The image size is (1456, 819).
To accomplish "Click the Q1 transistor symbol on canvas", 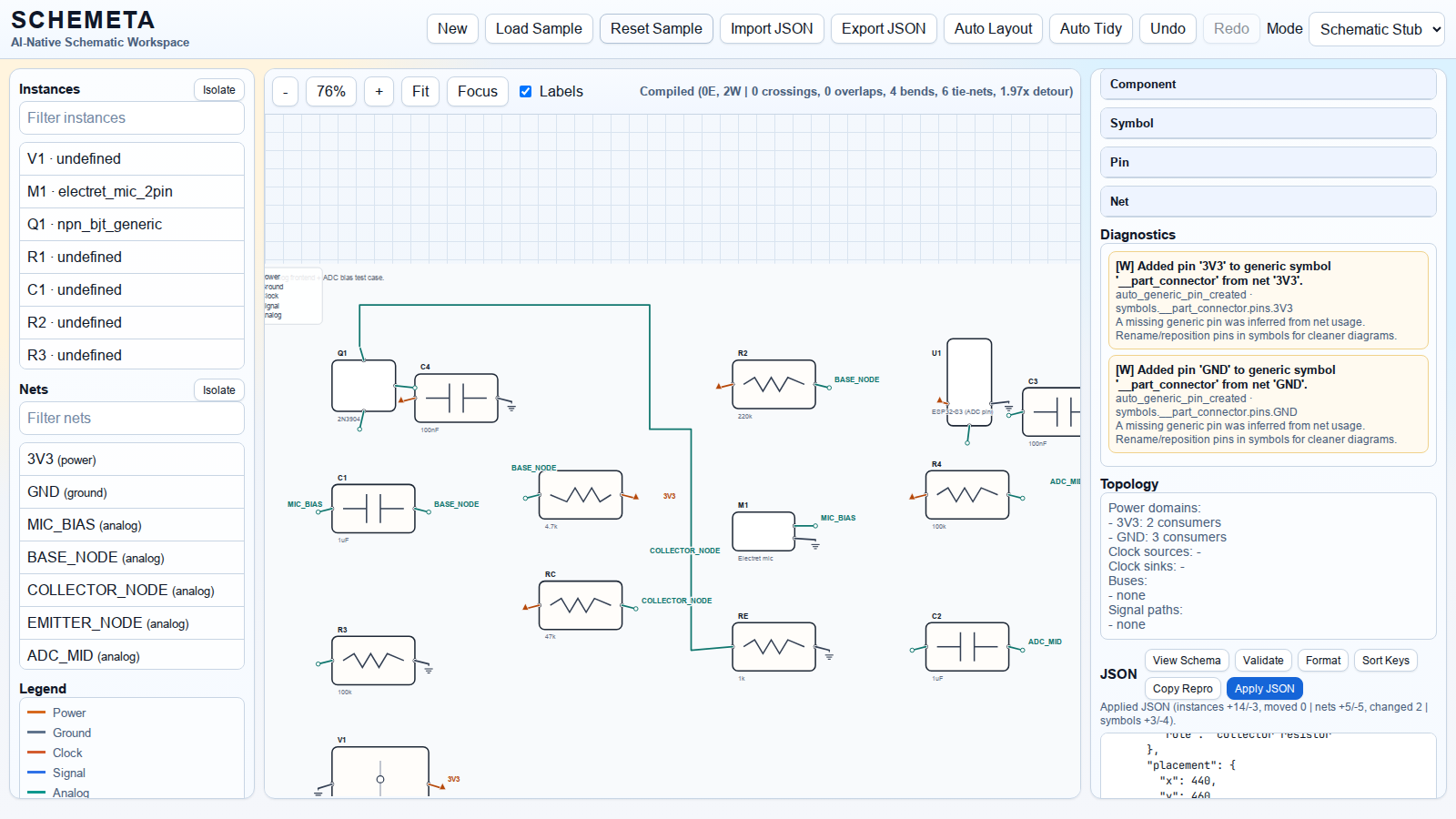I will (363, 386).
